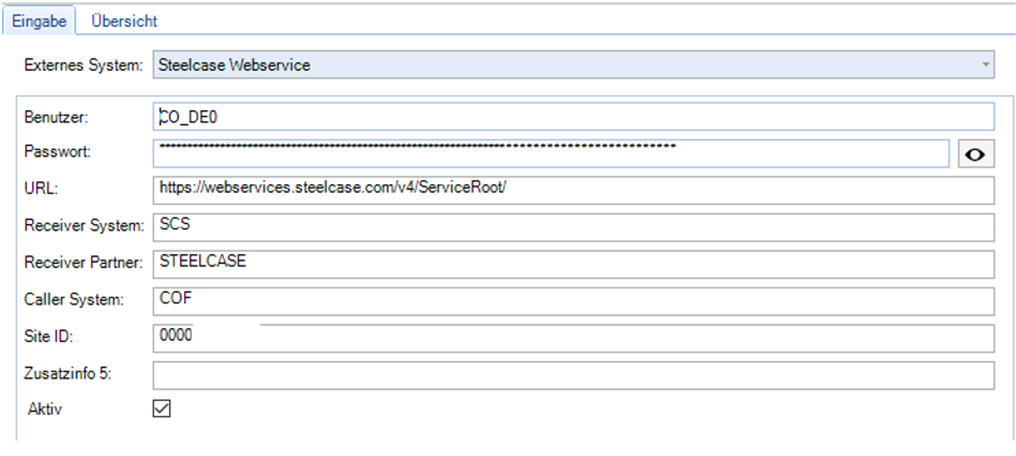Viewport: 1016px width, 456px height.
Task: Select the Eingabe tab
Action: pos(39,20)
